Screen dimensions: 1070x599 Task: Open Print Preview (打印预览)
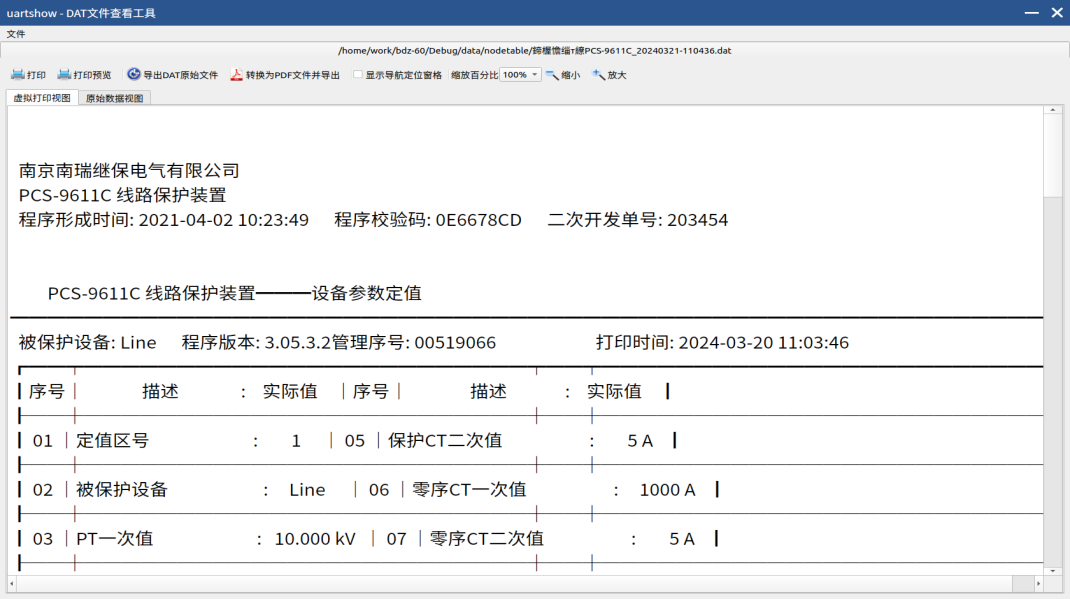coord(85,75)
